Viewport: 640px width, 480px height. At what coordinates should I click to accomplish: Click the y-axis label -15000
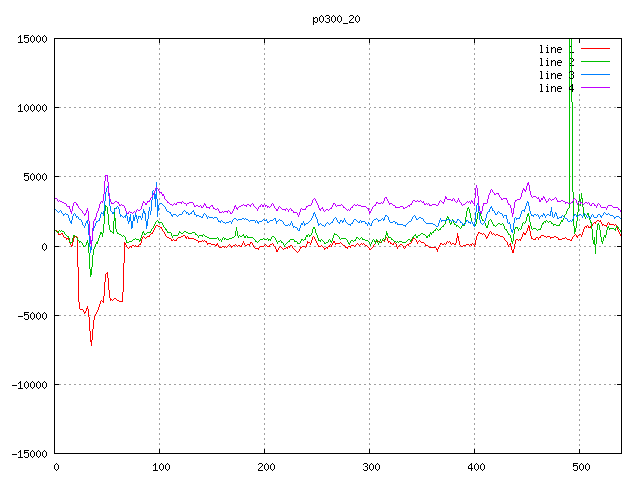(29, 454)
